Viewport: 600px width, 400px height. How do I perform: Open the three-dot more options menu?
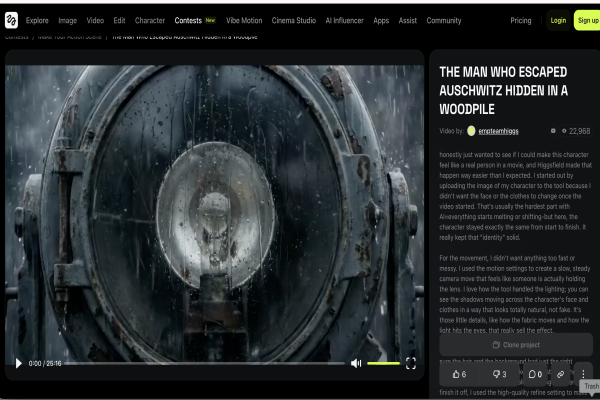click(x=583, y=374)
